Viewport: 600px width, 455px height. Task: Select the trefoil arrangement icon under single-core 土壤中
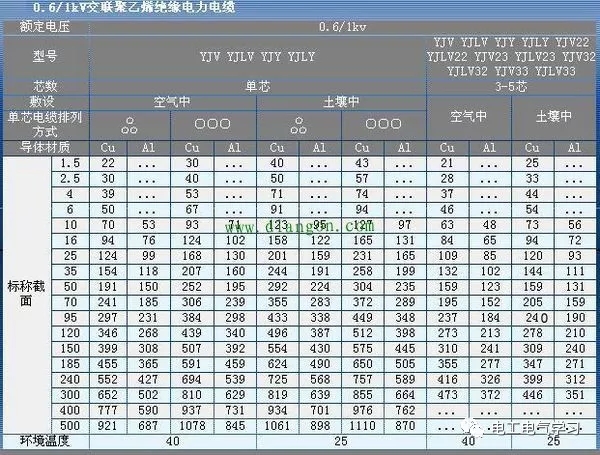[x=300, y=125]
